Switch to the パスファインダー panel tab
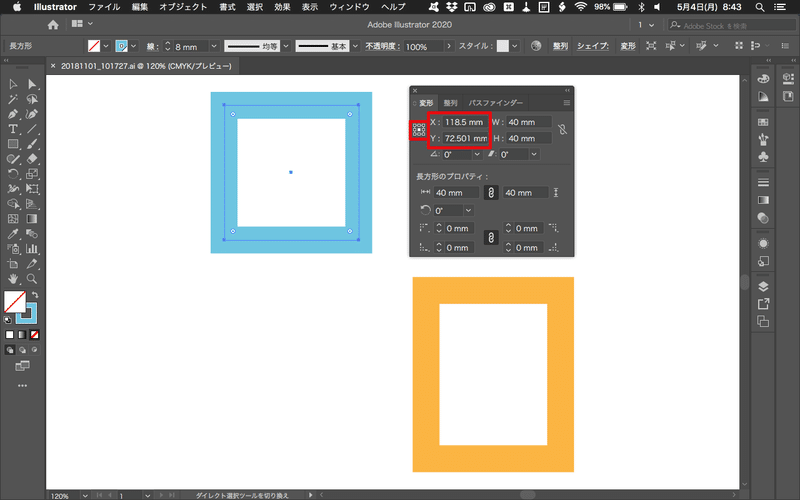The width and height of the screenshot is (800, 500). pos(495,103)
